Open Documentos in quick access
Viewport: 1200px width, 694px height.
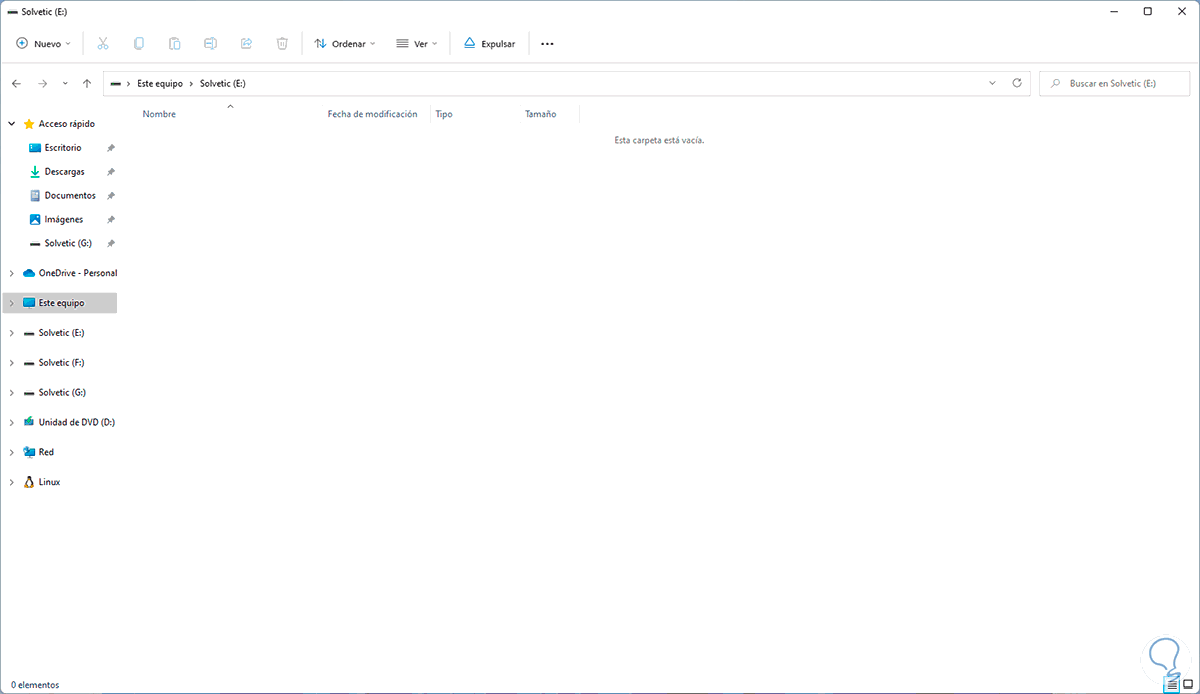click(x=70, y=196)
